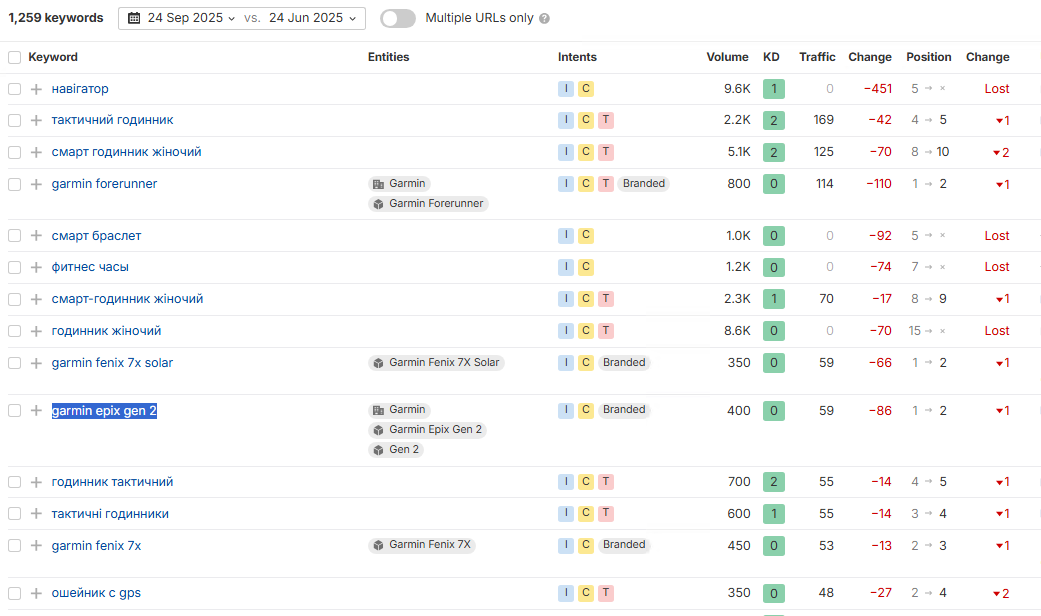1041x616 pixels.
Task: Click the Intents column header
Action: coord(577,57)
